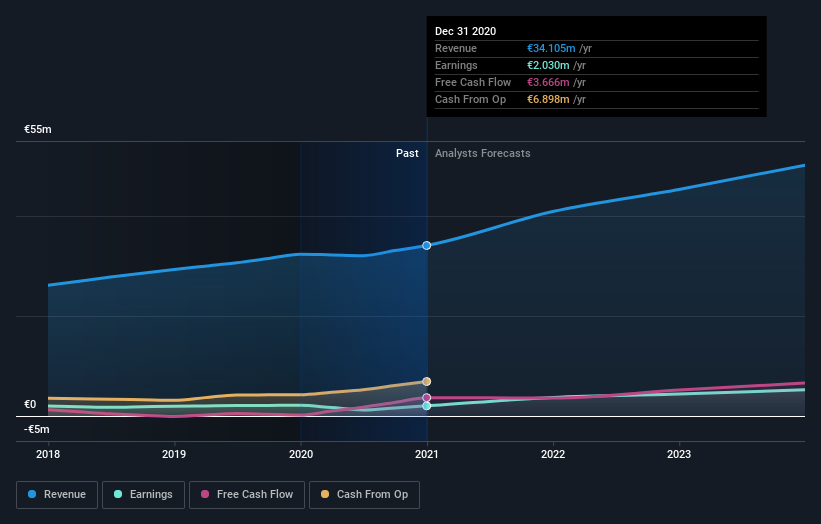The height and width of the screenshot is (524, 821).
Task: Click the Analysts Forecasts label
Action: [x=483, y=153]
